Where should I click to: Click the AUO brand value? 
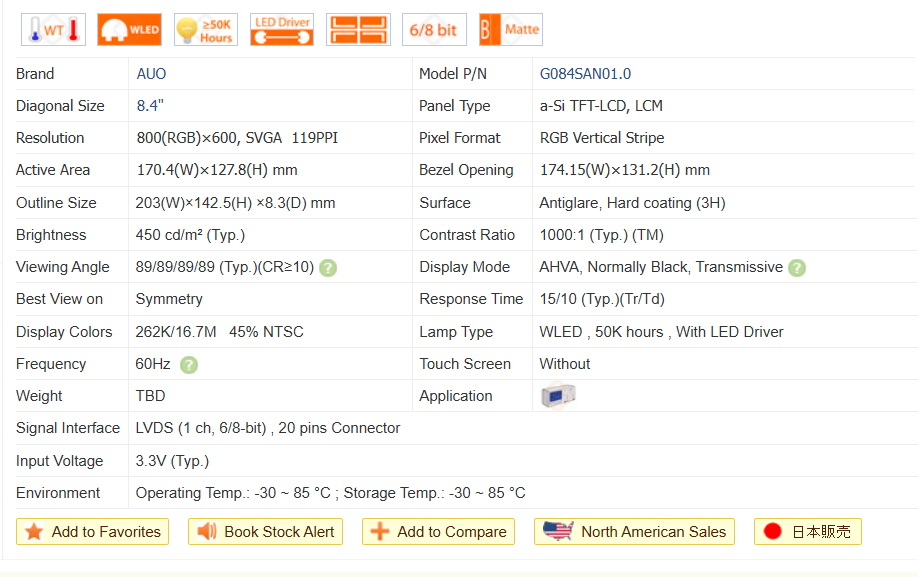(152, 74)
